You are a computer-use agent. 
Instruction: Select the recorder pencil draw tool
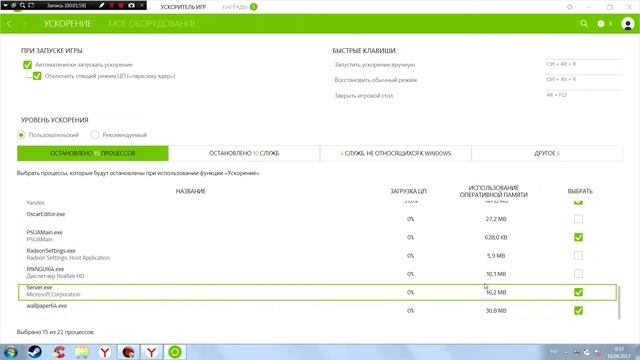click(101, 5)
